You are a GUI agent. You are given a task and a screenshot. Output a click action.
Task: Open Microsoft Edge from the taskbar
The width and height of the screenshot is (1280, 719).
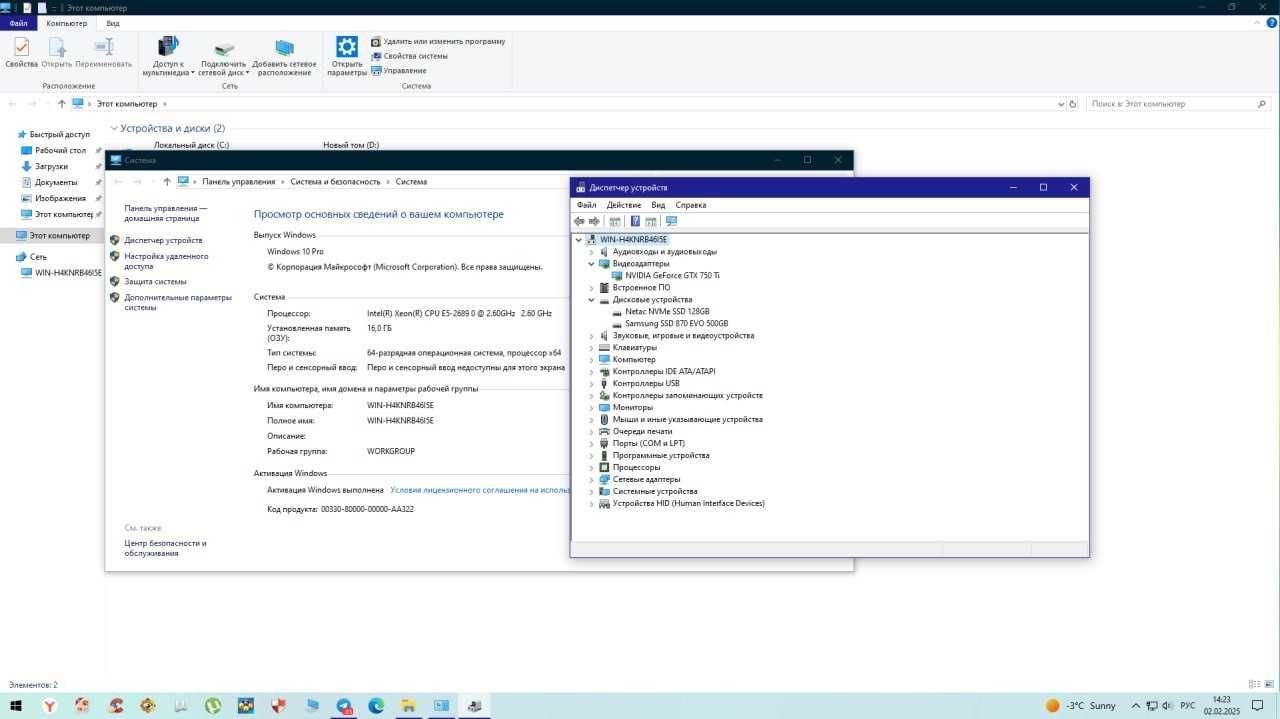(376, 705)
